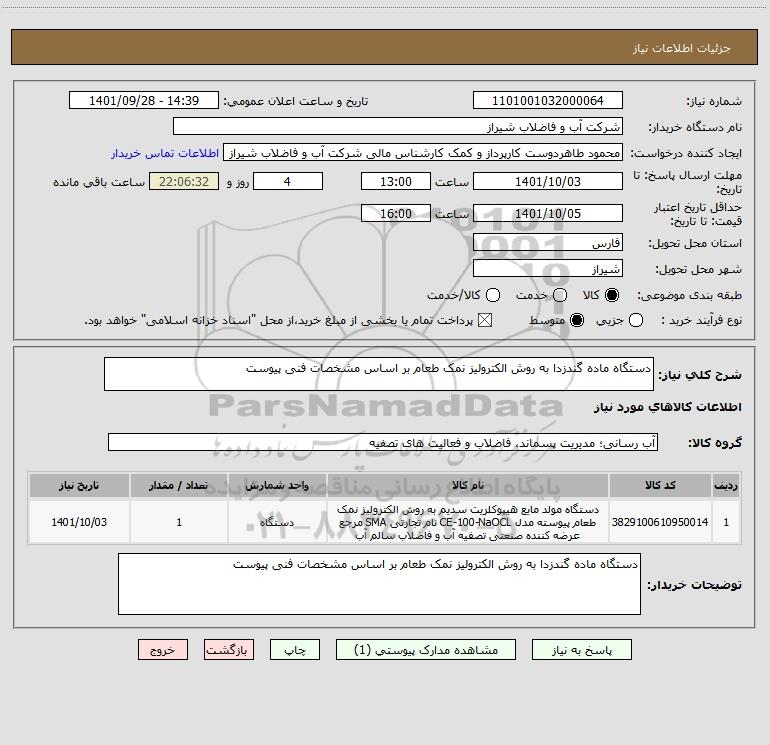The width and height of the screenshot is (770, 745).
Task: Click the اطلاعات کالاهای مورد نیاز section heading
Action: point(667,407)
